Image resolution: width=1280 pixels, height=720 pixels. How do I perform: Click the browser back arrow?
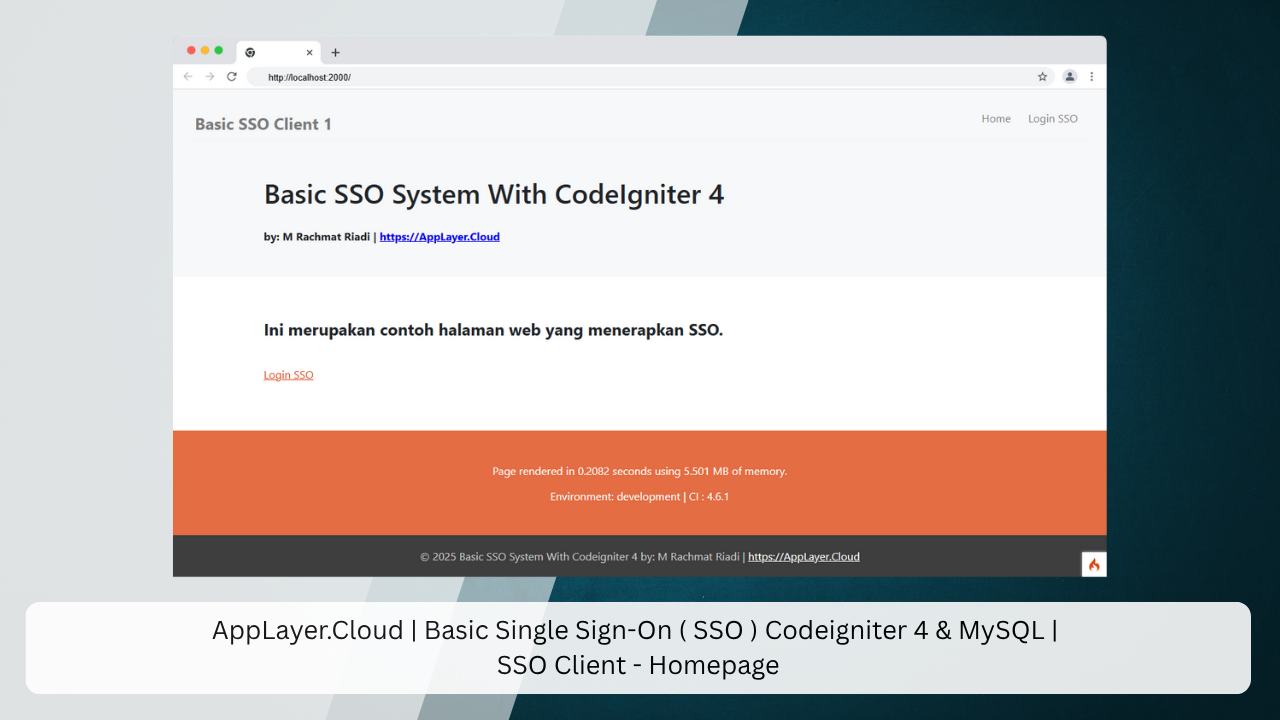click(188, 77)
